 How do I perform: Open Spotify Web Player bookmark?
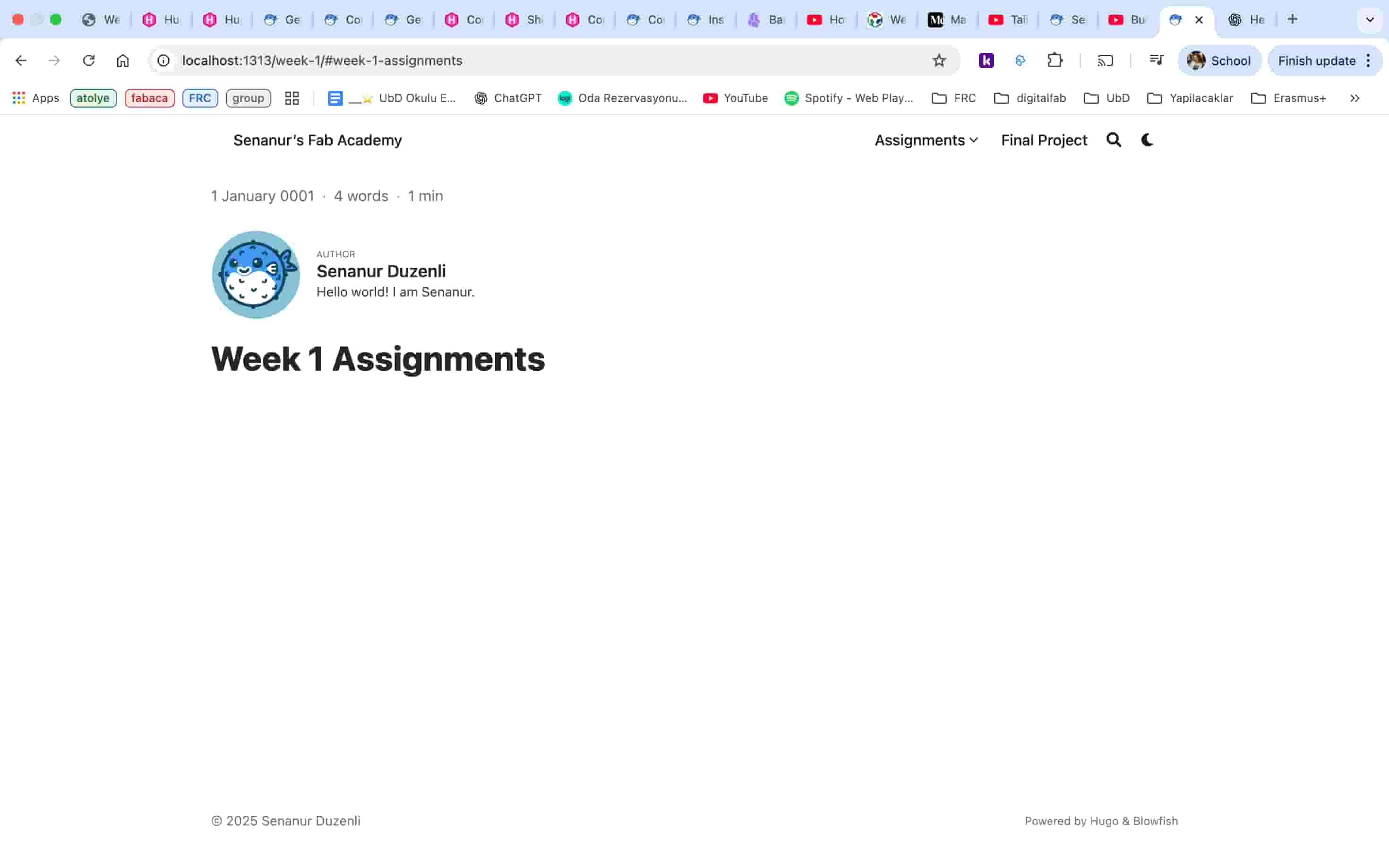(849, 98)
